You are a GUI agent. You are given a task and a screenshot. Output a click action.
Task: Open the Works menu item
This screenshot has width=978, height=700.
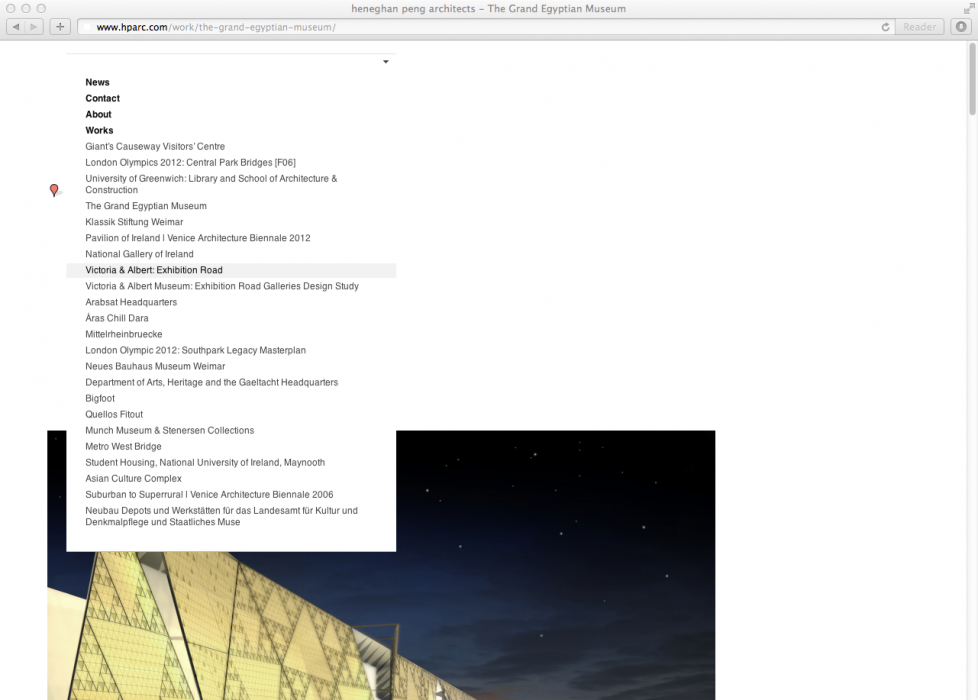[99, 130]
